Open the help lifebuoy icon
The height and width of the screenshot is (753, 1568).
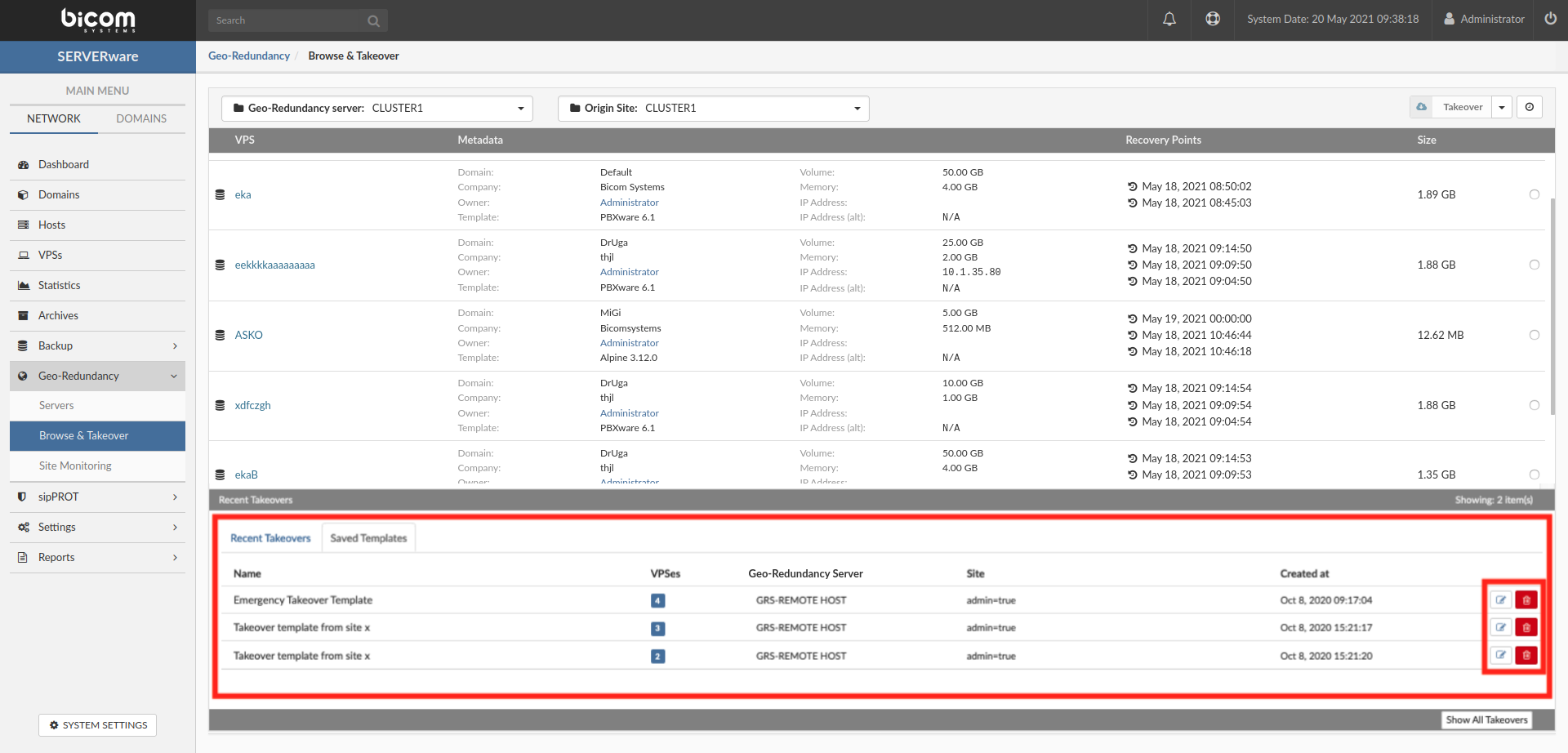(x=1213, y=19)
